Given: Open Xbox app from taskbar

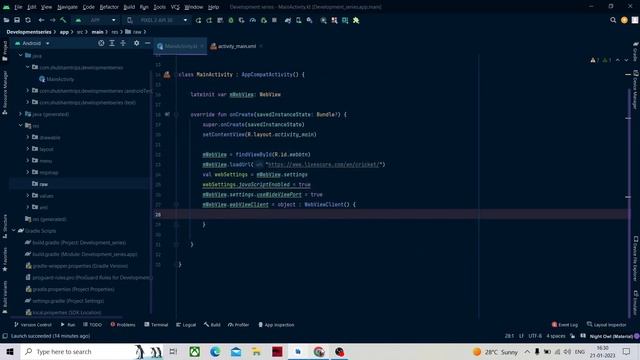Looking at the screenshot, I should 195,351.
